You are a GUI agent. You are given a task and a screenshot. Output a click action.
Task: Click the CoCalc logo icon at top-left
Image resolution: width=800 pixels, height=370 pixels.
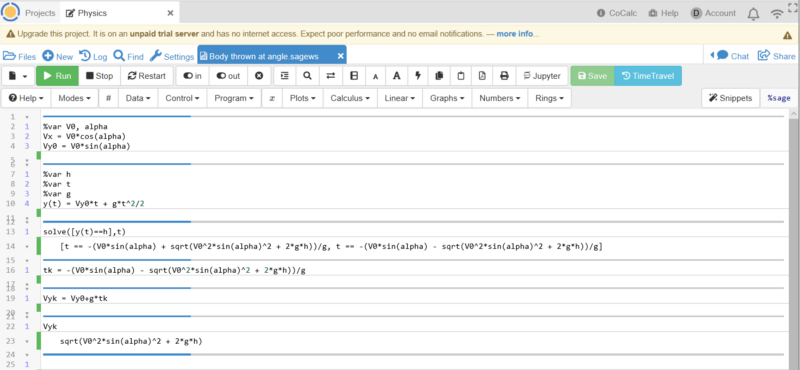coord(11,12)
